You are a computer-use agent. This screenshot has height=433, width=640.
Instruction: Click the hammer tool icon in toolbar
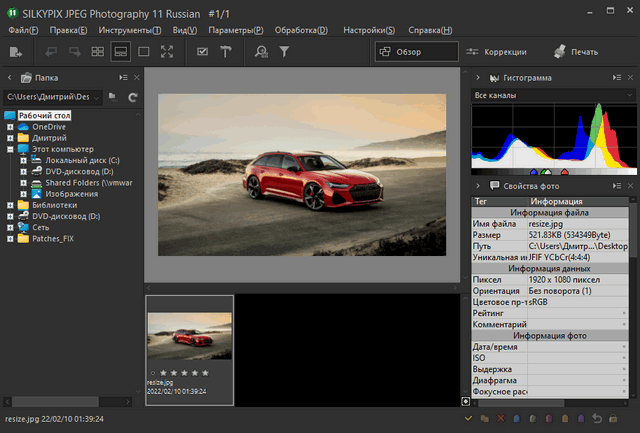[x=226, y=51]
